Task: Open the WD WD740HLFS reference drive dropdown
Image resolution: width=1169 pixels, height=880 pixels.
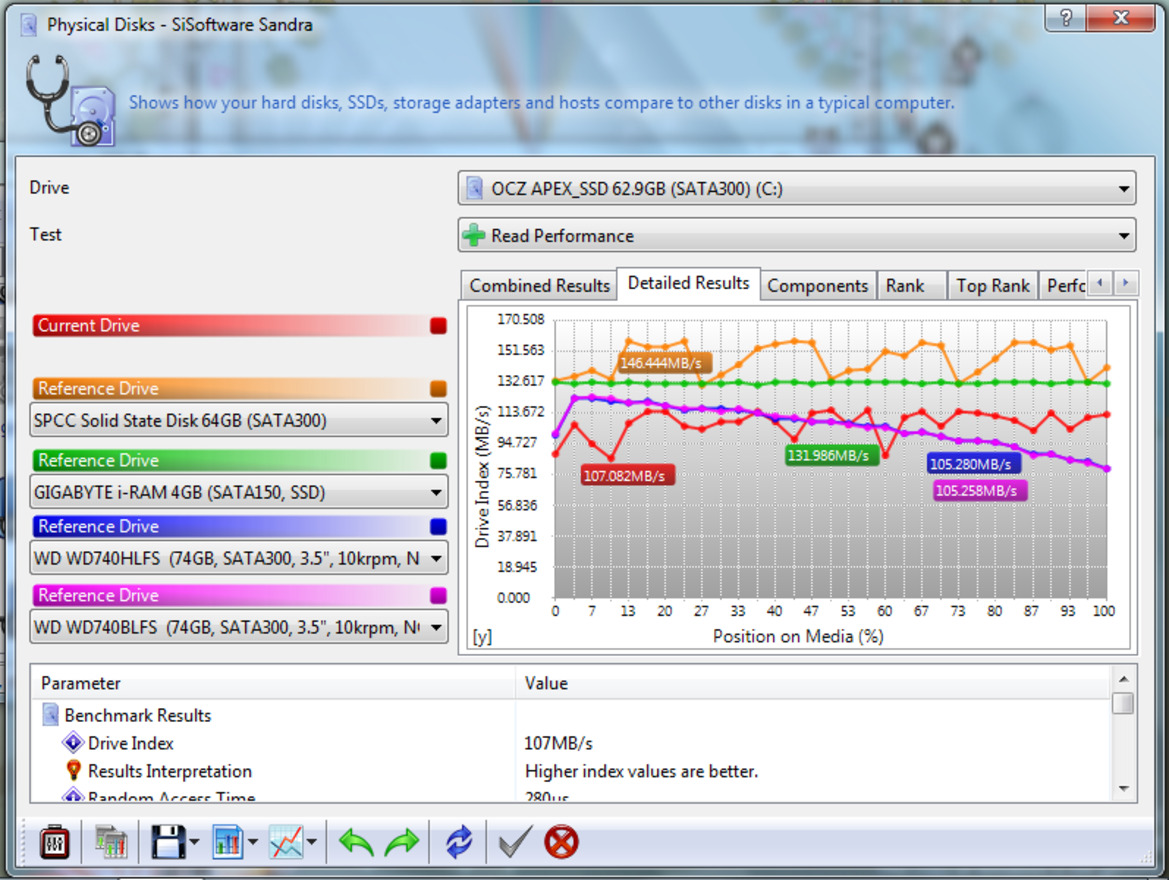Action: tap(239, 559)
